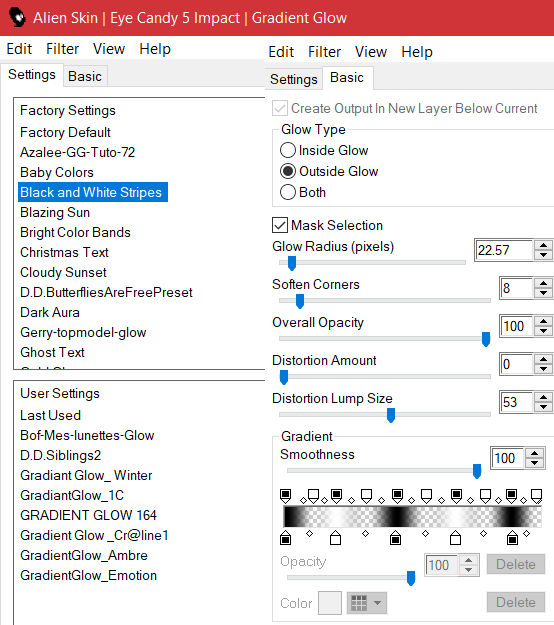Viewport: 554px width, 625px height.
Task: Select the Baby Colors preset
Action: pos(57,172)
